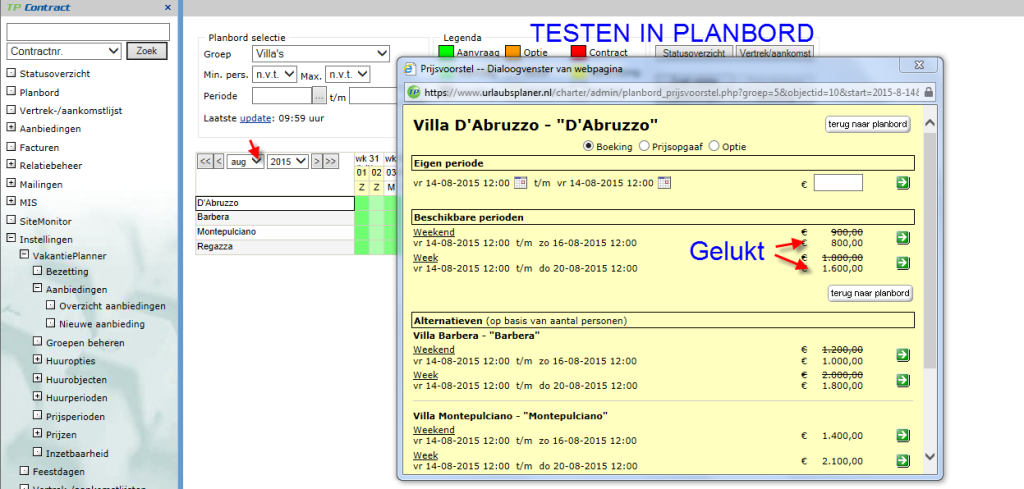Click the top 'terug naar planbord' button

pos(866,125)
